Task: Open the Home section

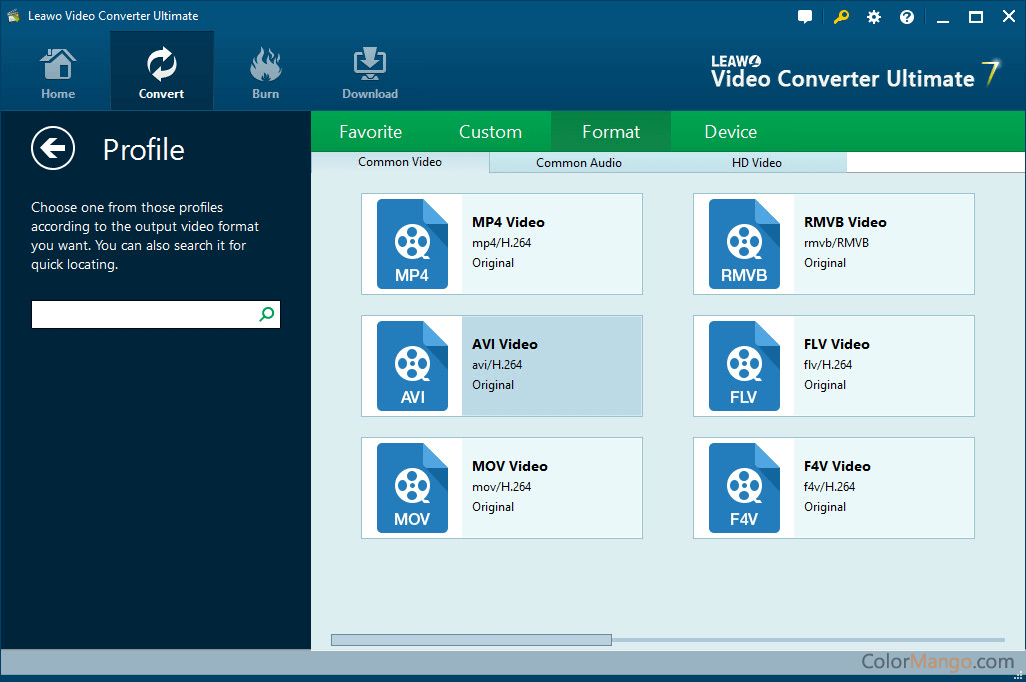Action: coord(58,74)
